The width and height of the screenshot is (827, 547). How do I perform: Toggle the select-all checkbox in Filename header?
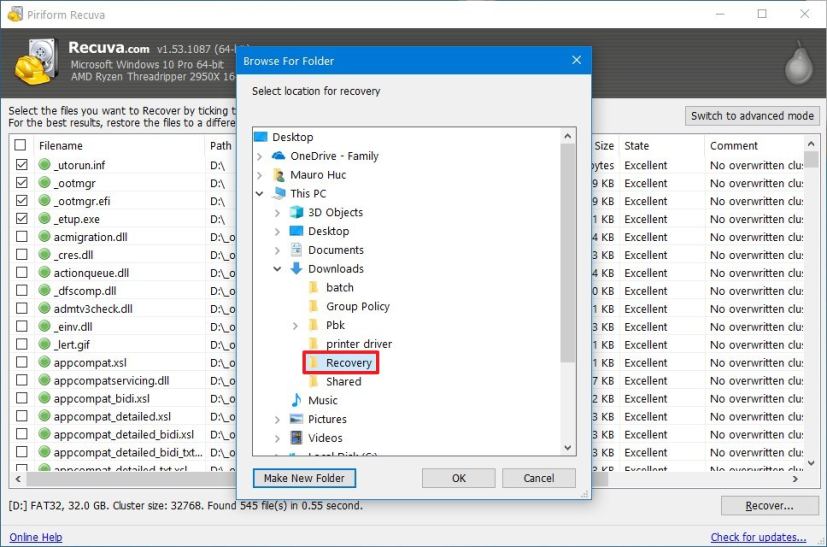(x=20, y=145)
